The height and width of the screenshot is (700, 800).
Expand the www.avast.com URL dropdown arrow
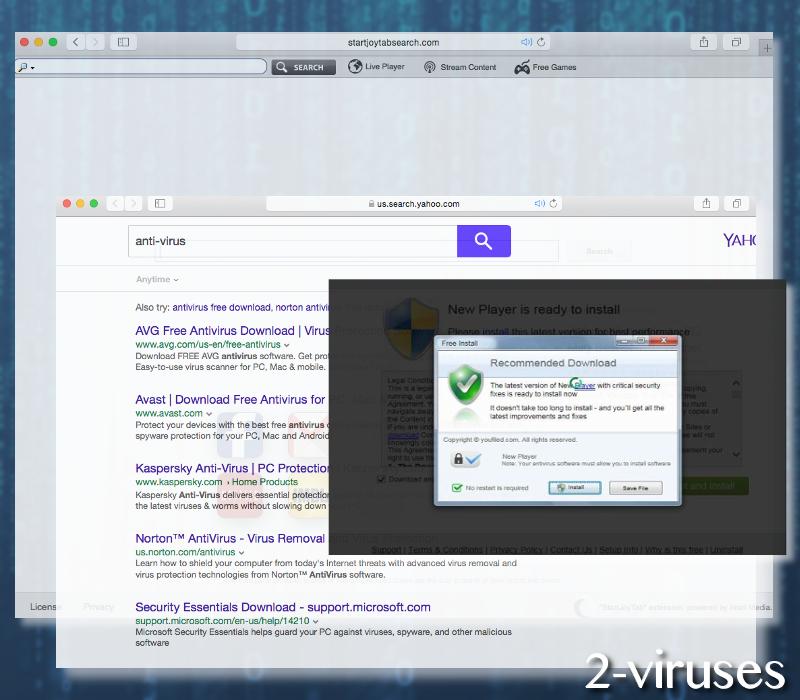click(209, 414)
